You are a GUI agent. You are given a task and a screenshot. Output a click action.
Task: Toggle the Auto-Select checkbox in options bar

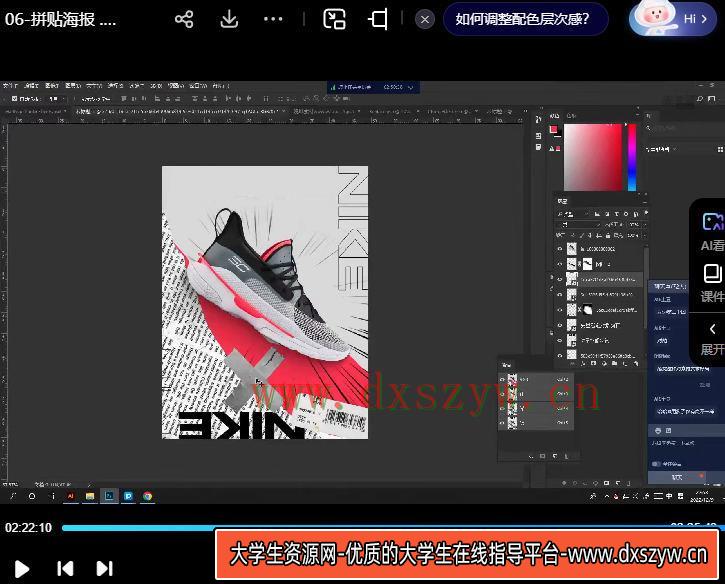[14, 98]
